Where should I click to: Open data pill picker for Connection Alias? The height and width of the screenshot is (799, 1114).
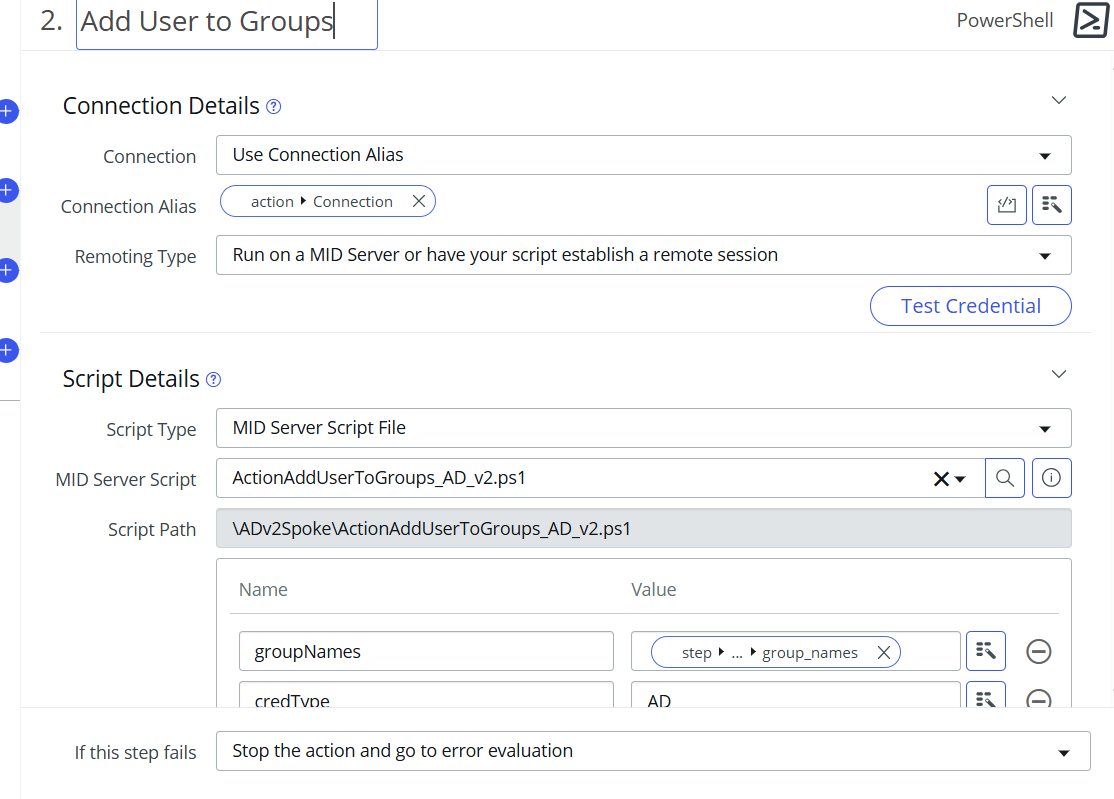pyautogui.click(x=1051, y=205)
